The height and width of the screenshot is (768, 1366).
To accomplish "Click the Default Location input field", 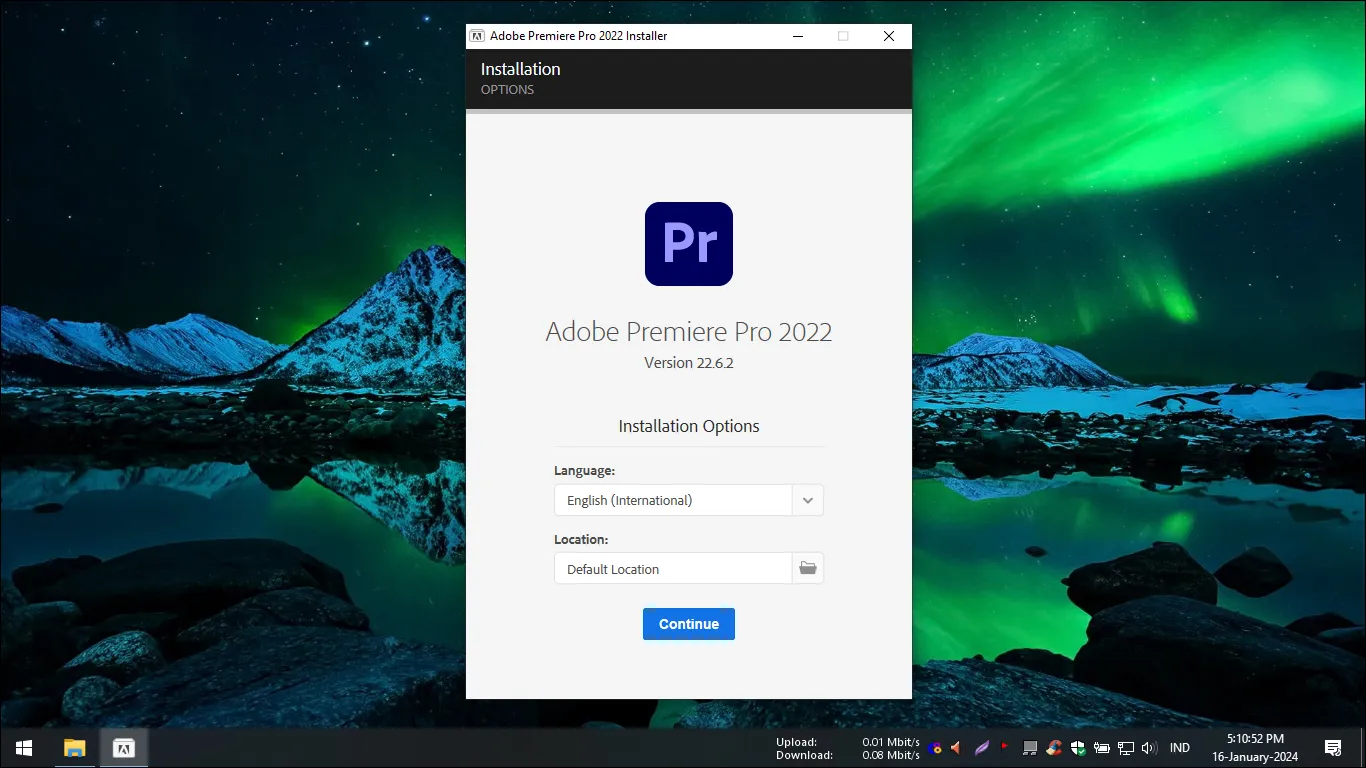I will (x=672, y=568).
